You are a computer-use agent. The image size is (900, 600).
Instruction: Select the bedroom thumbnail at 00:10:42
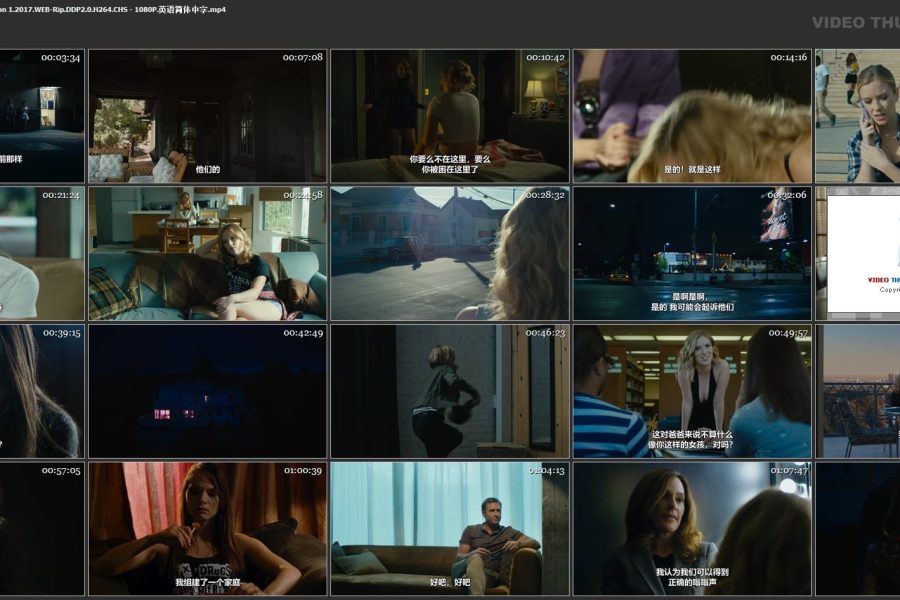450,116
